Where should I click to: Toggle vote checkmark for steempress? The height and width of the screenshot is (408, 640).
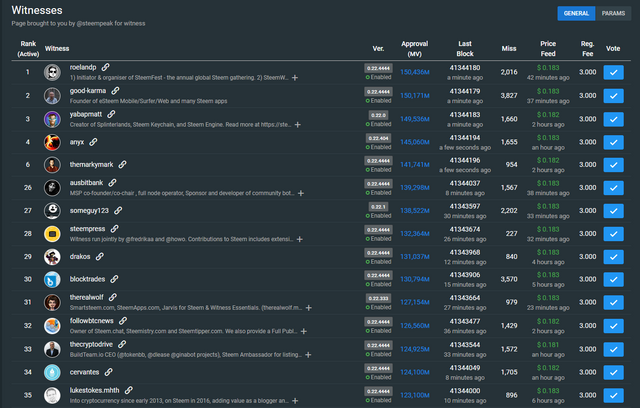(613, 234)
